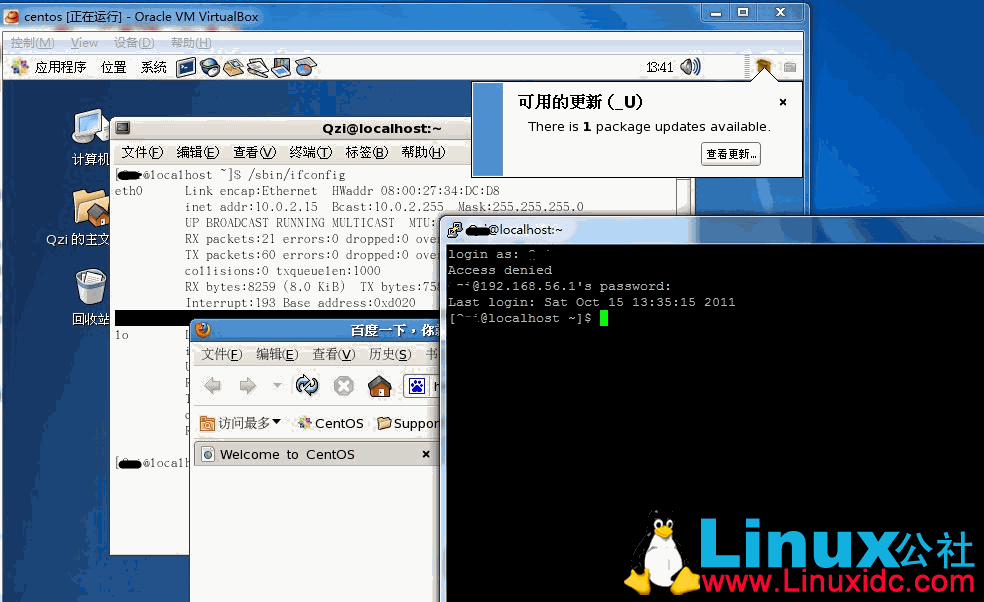This screenshot has height=602, width=984.
Task: Open the 应用程序 Applications menu
Action: [x=50, y=67]
